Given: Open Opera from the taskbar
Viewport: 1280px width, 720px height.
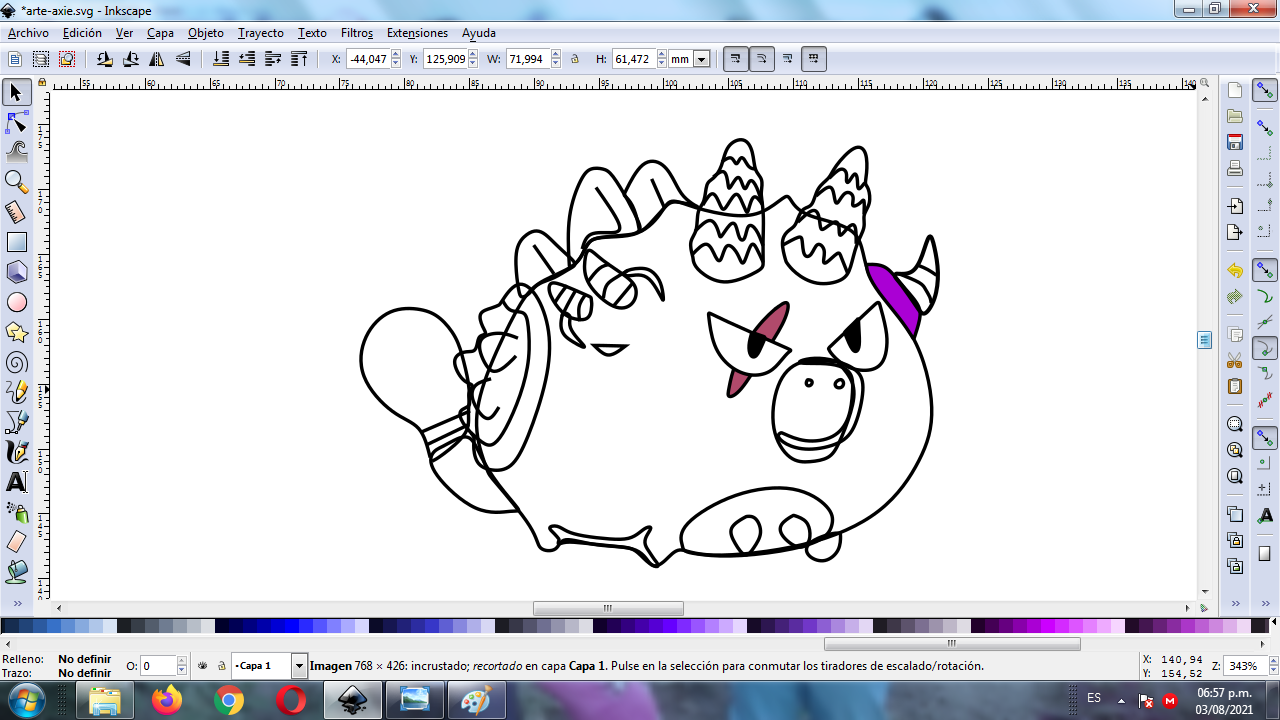Looking at the screenshot, I should [291, 701].
